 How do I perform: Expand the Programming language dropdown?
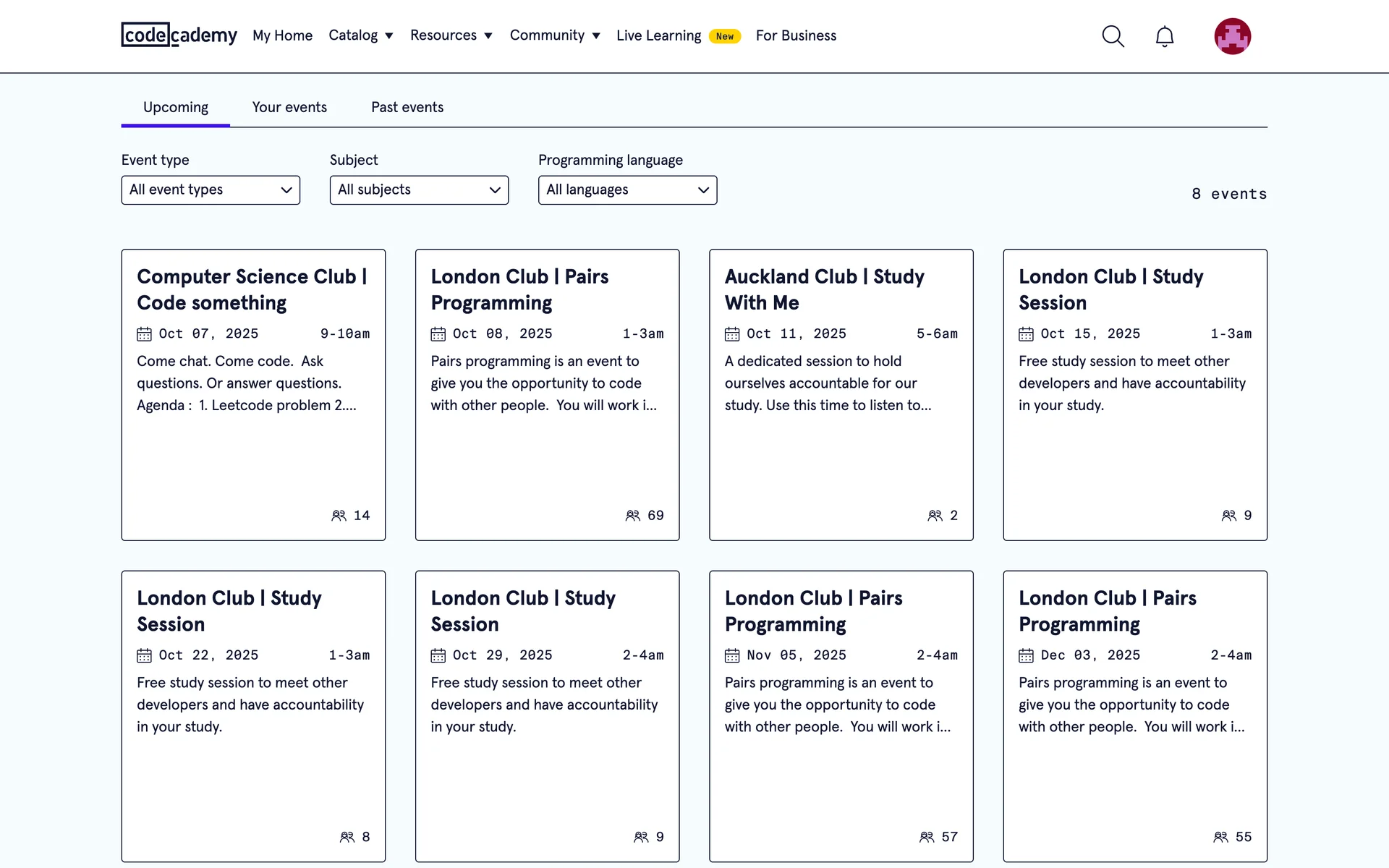[627, 190]
